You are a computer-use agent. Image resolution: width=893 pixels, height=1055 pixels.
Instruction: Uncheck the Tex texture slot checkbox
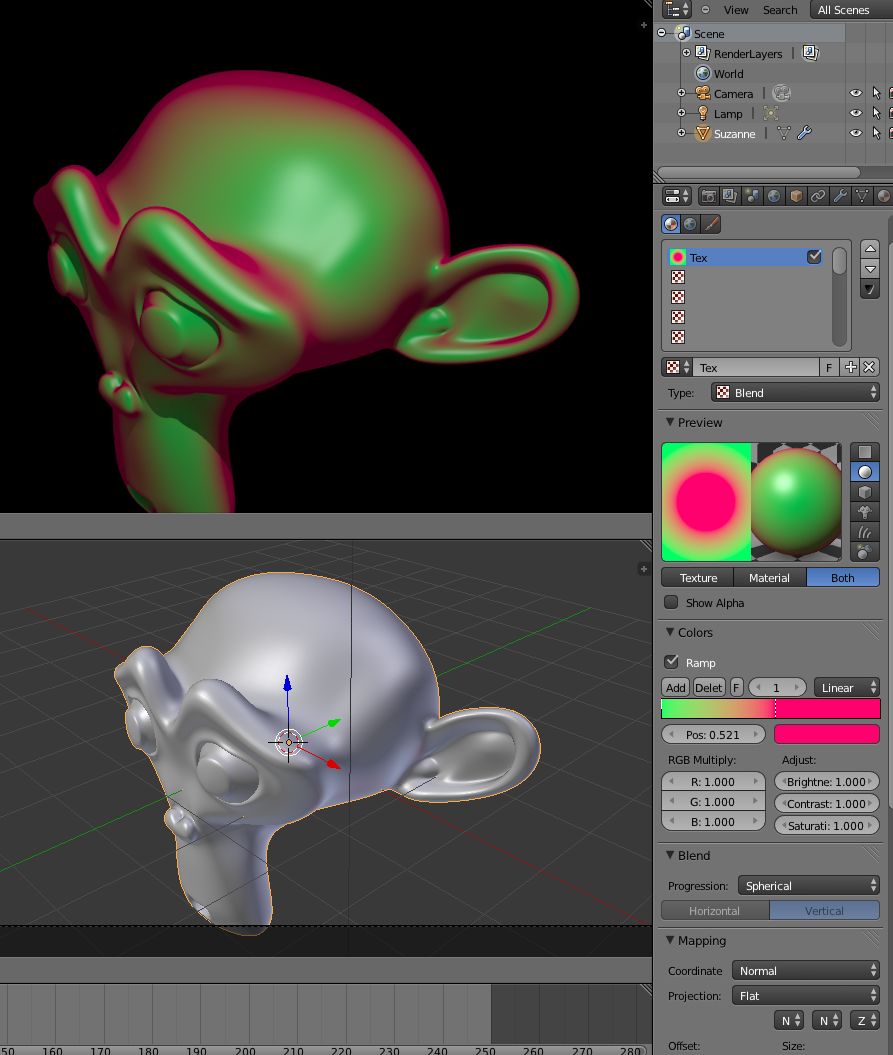pos(814,256)
